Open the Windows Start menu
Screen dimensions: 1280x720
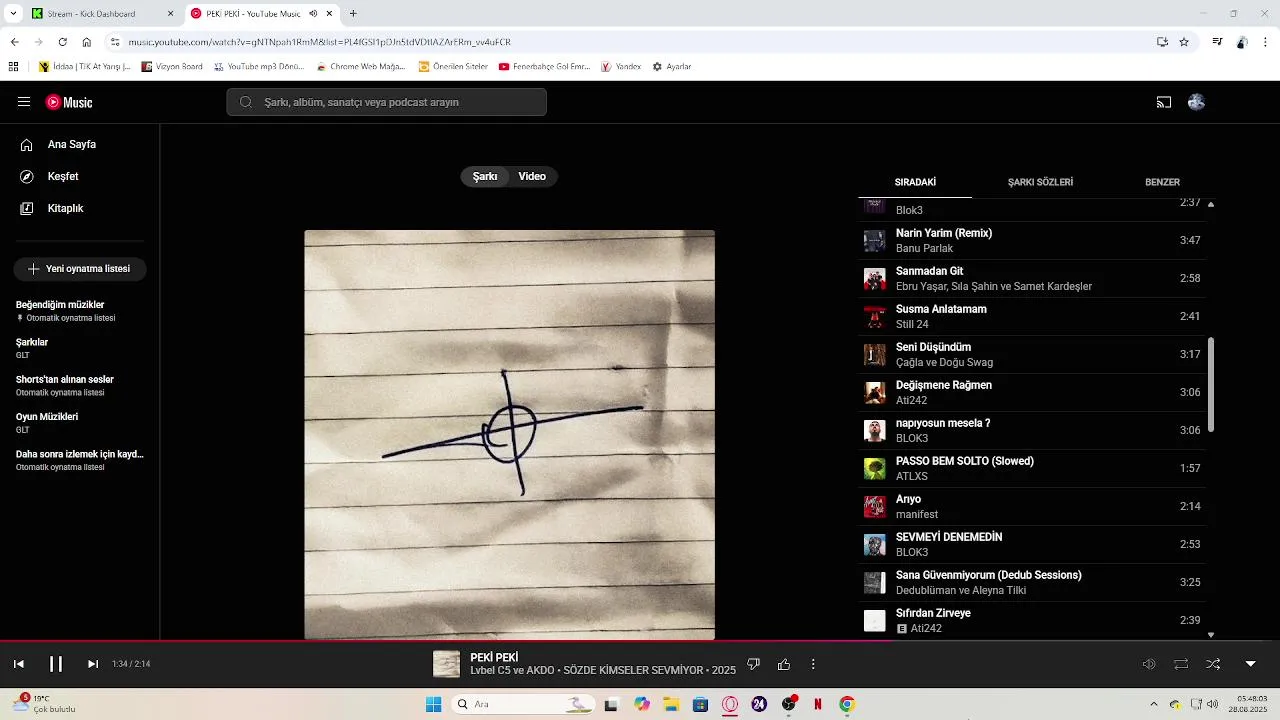tap(433, 704)
